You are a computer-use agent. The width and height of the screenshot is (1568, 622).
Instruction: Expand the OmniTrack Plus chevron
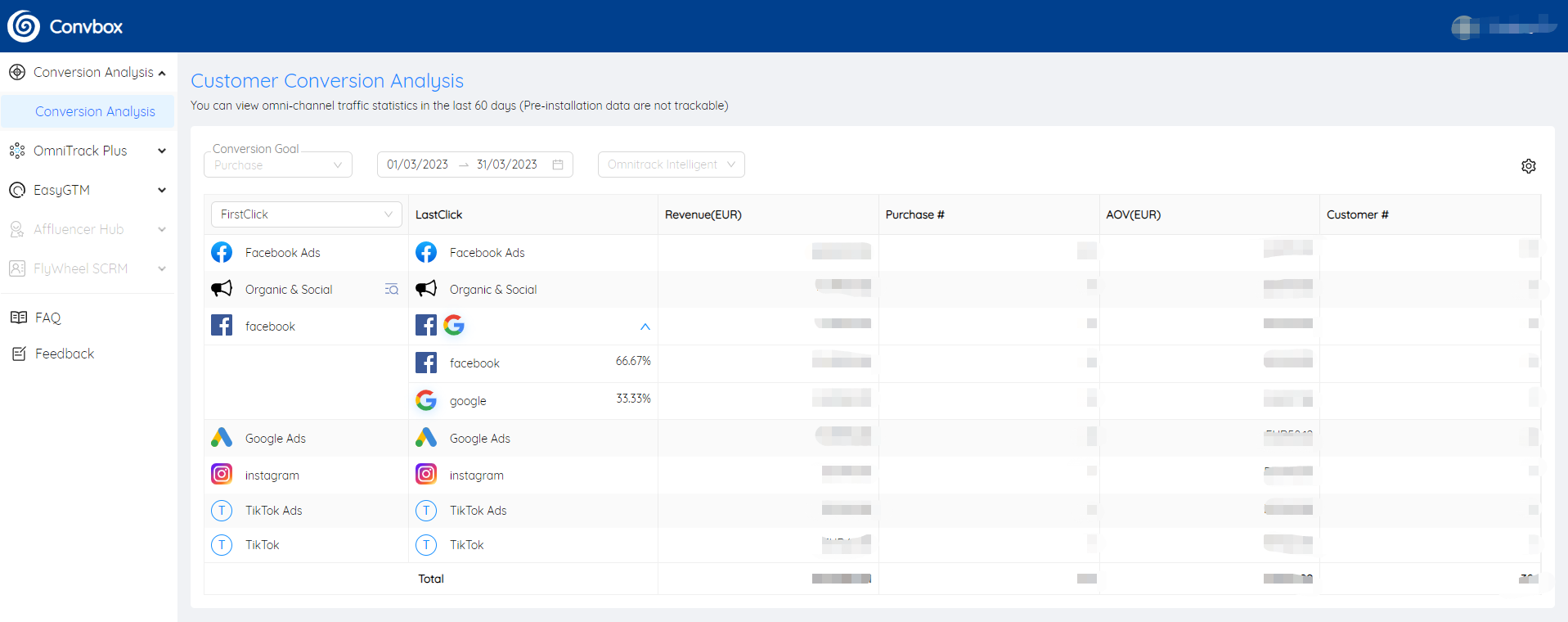(x=162, y=151)
